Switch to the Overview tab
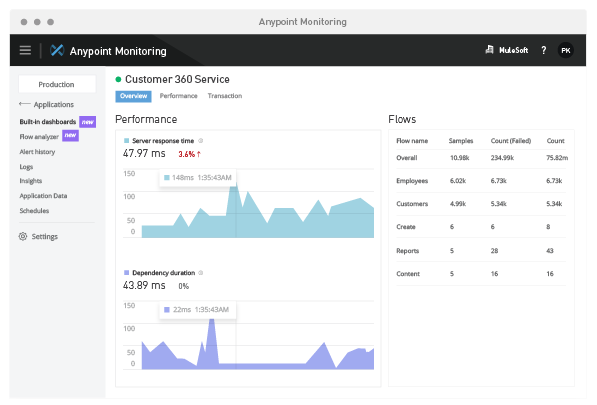Viewport: 597px width, 405px height. tap(133, 96)
